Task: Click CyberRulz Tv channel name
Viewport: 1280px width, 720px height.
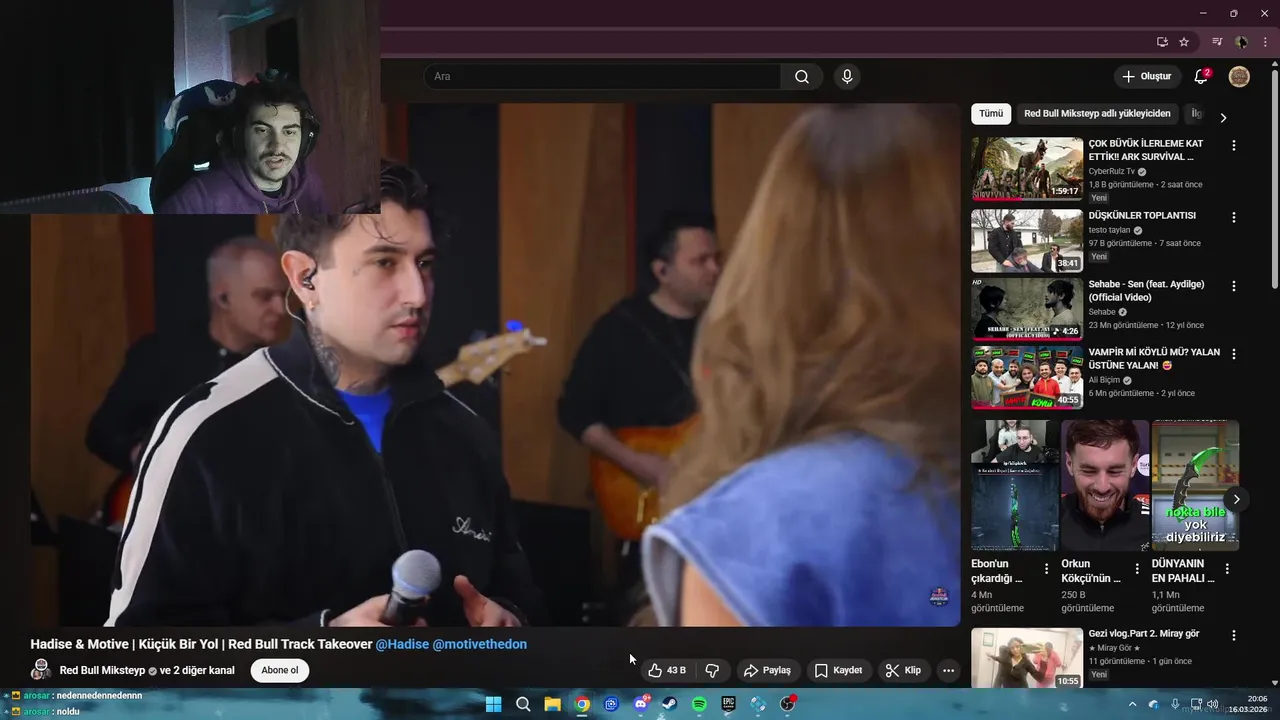Action: (x=1112, y=171)
